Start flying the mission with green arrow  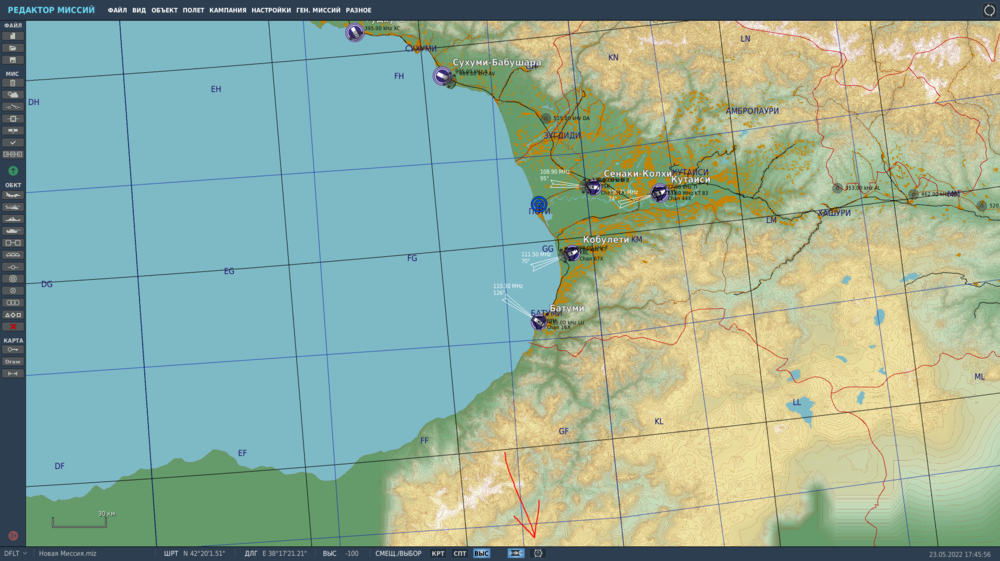pos(13,171)
